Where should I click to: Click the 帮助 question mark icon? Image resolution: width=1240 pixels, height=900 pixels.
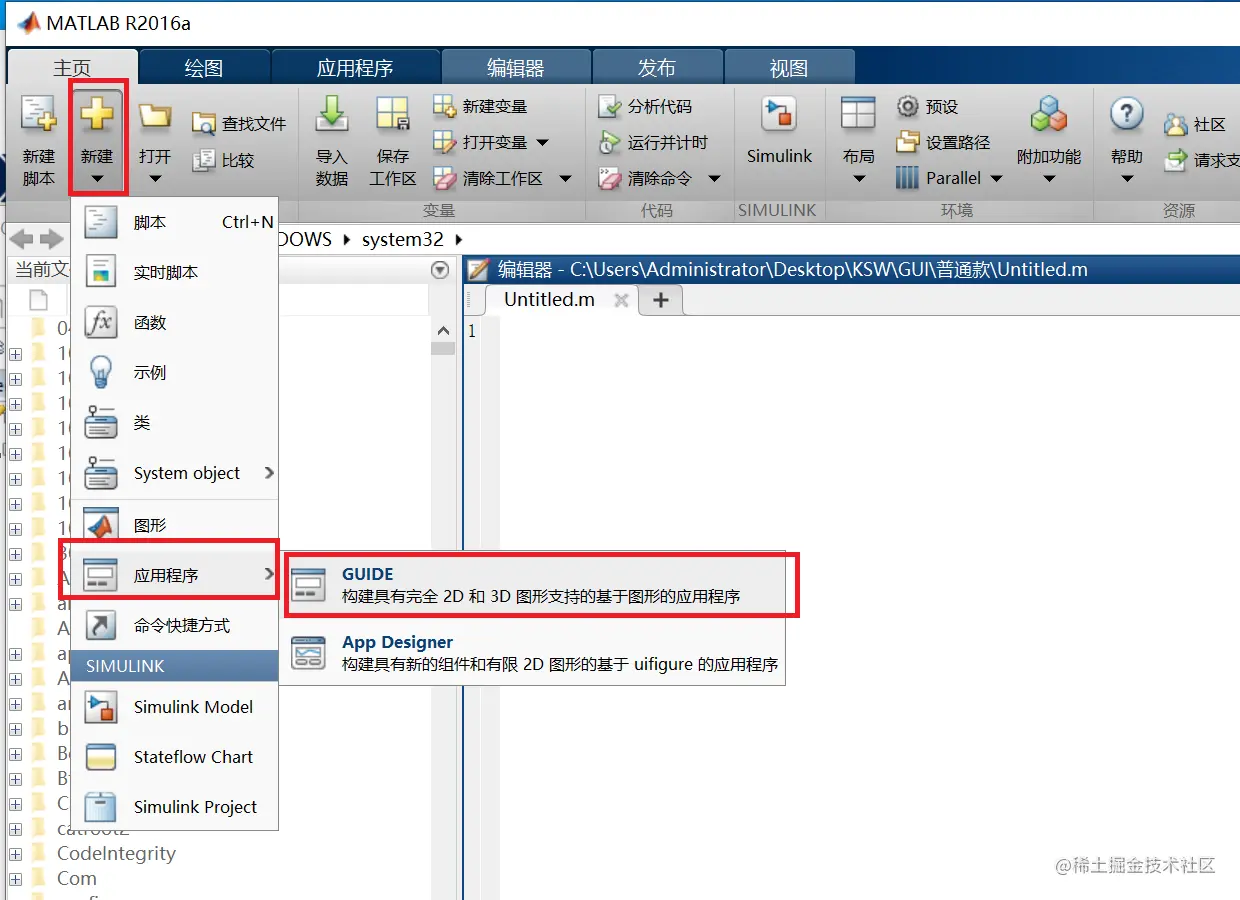1127,115
